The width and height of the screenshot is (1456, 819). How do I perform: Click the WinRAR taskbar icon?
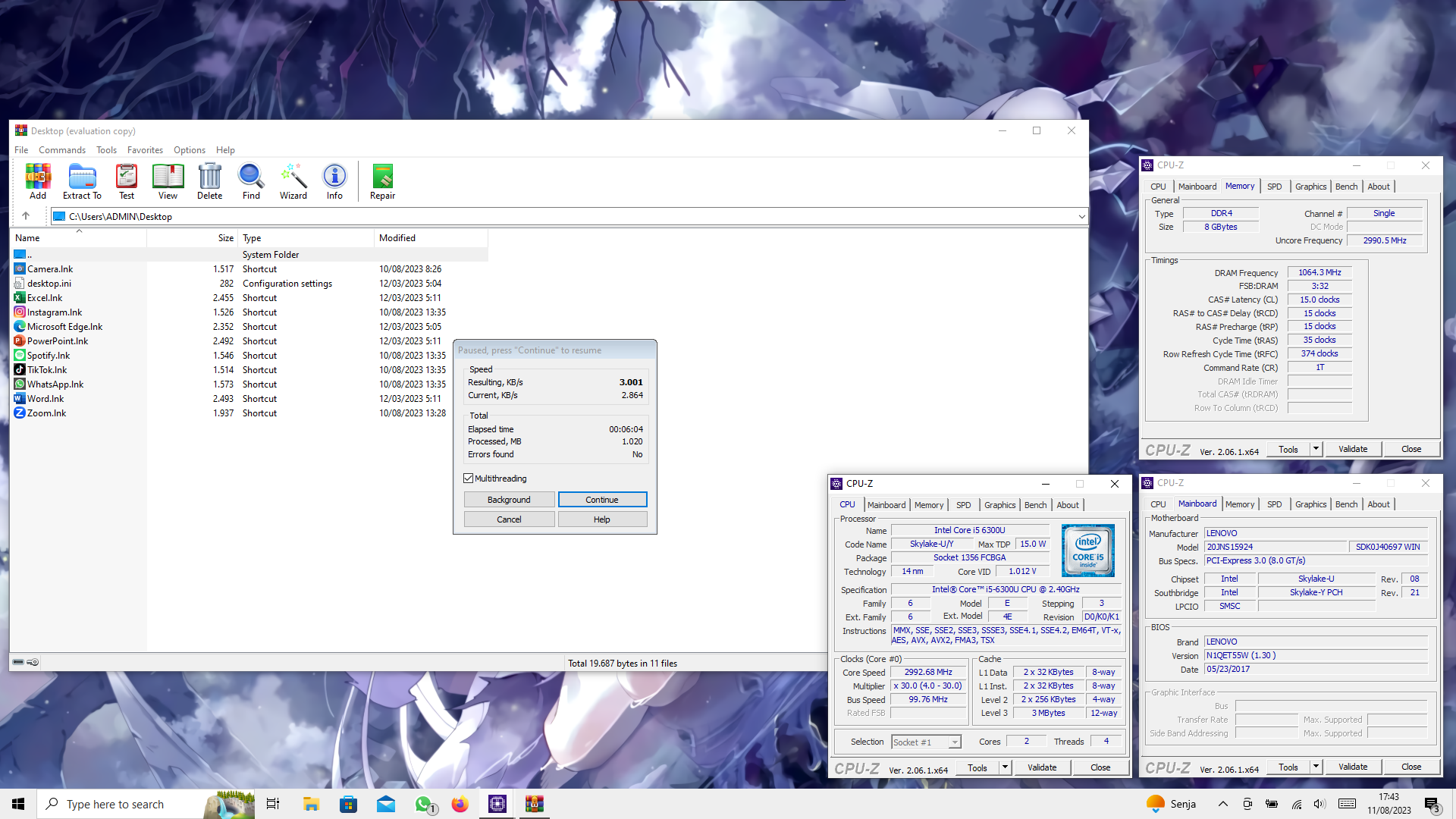535,804
